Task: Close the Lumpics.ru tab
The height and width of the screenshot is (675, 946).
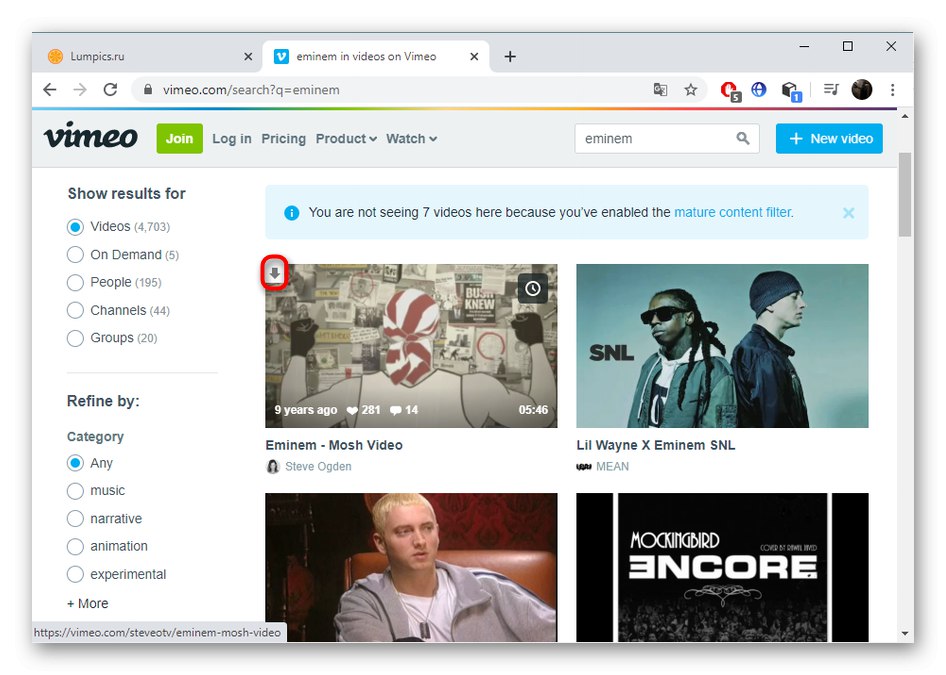Action: click(248, 57)
